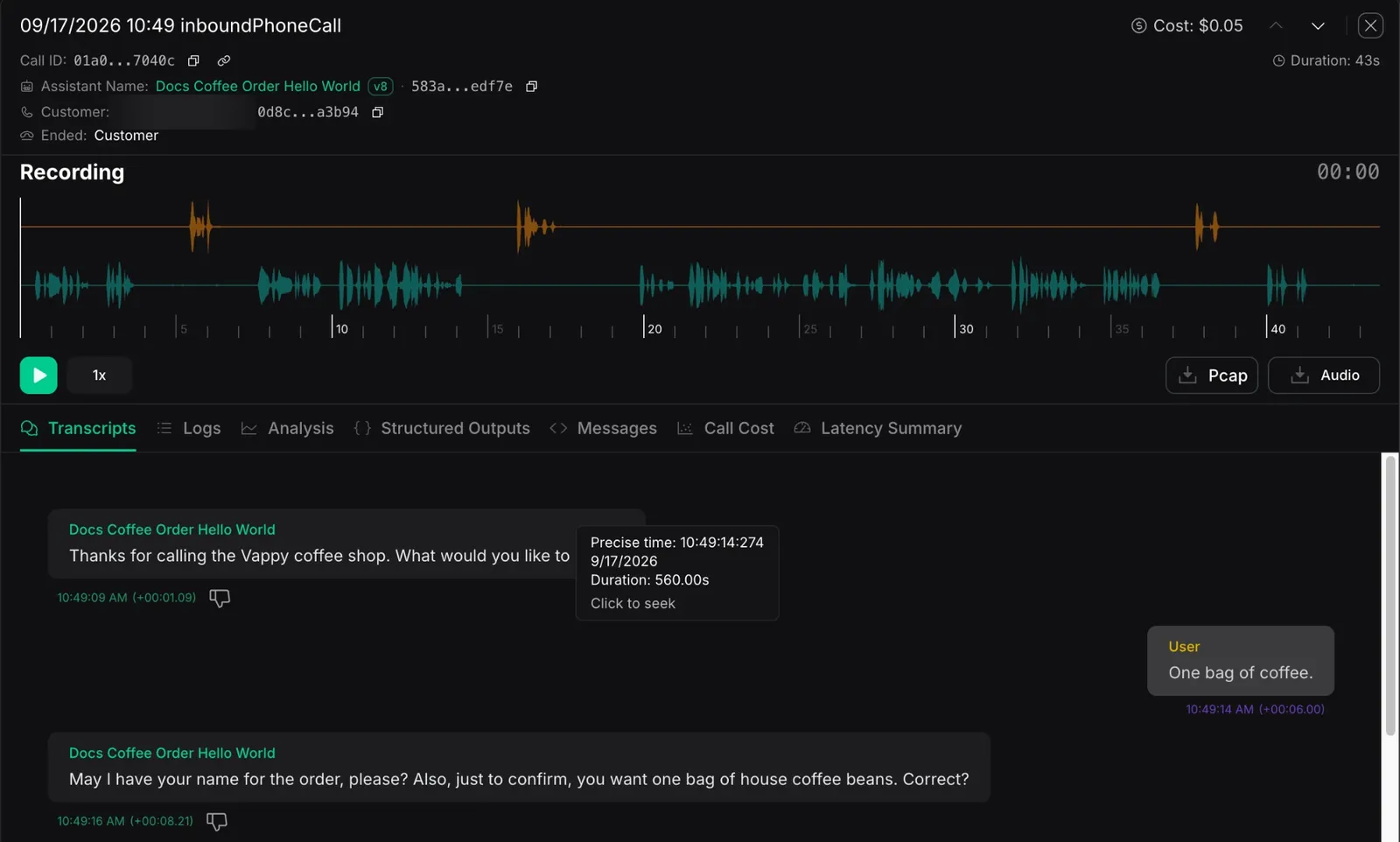Download the Audio recording
The width and height of the screenshot is (1400, 842).
click(1324, 375)
